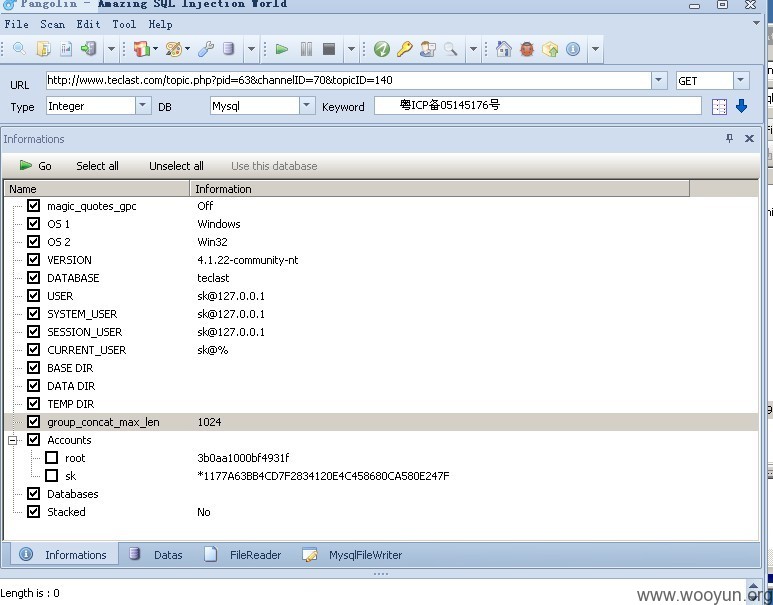This screenshot has height=605, width=773.
Task: Click into the Keyword input field
Action: (x=537, y=106)
